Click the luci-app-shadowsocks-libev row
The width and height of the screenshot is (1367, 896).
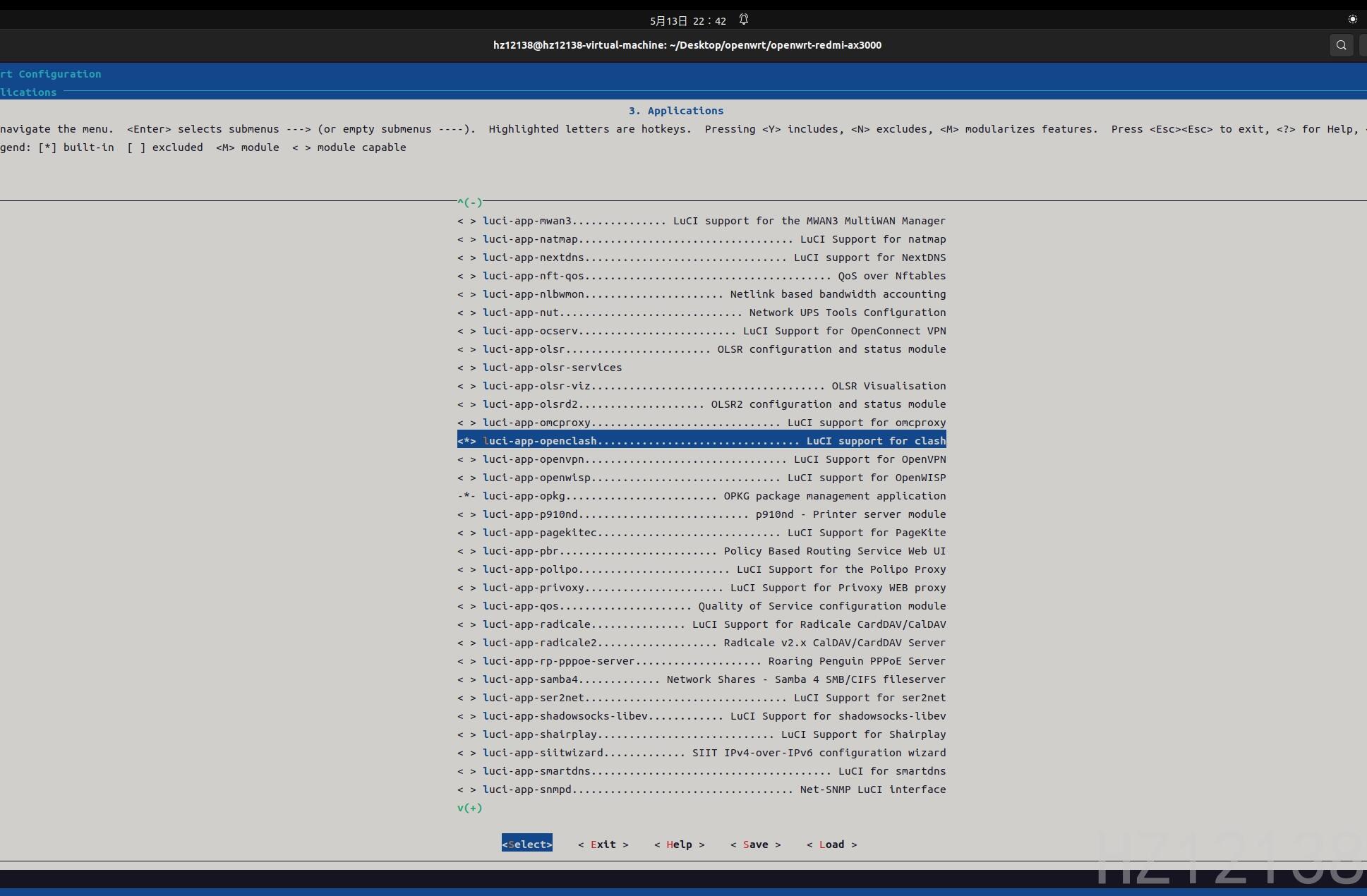click(701, 716)
